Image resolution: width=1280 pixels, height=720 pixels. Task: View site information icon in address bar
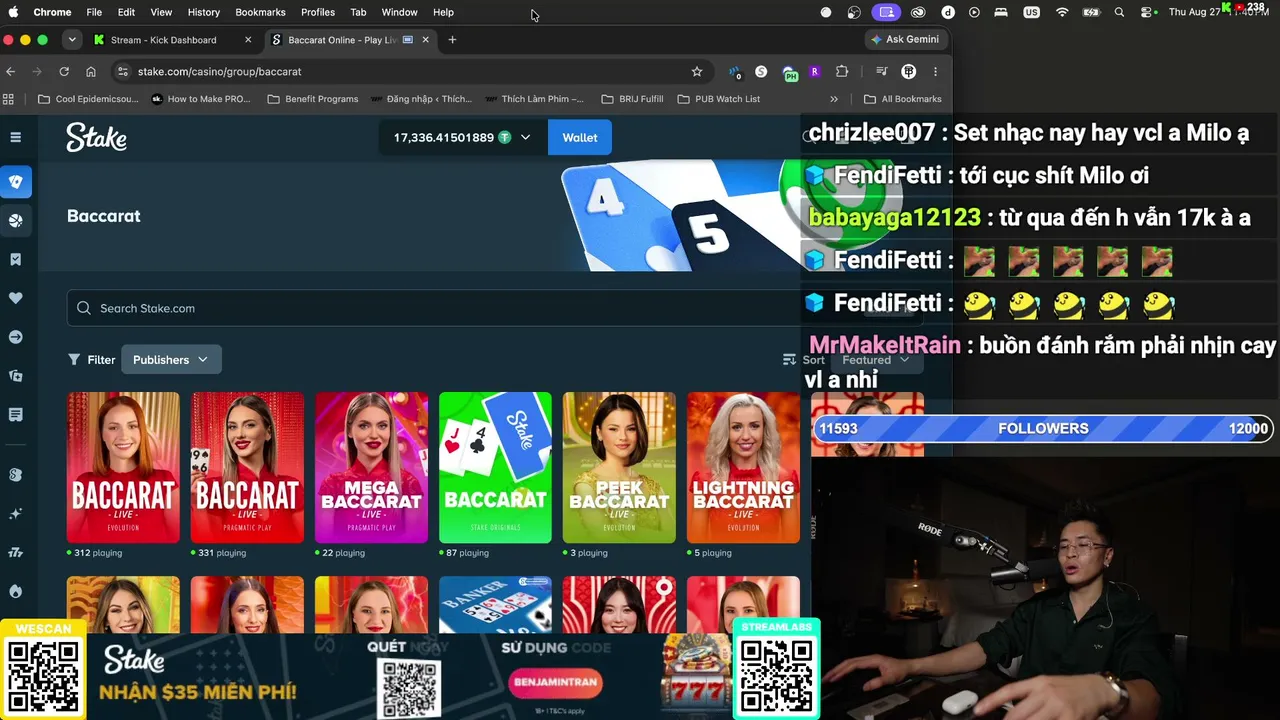(x=123, y=72)
